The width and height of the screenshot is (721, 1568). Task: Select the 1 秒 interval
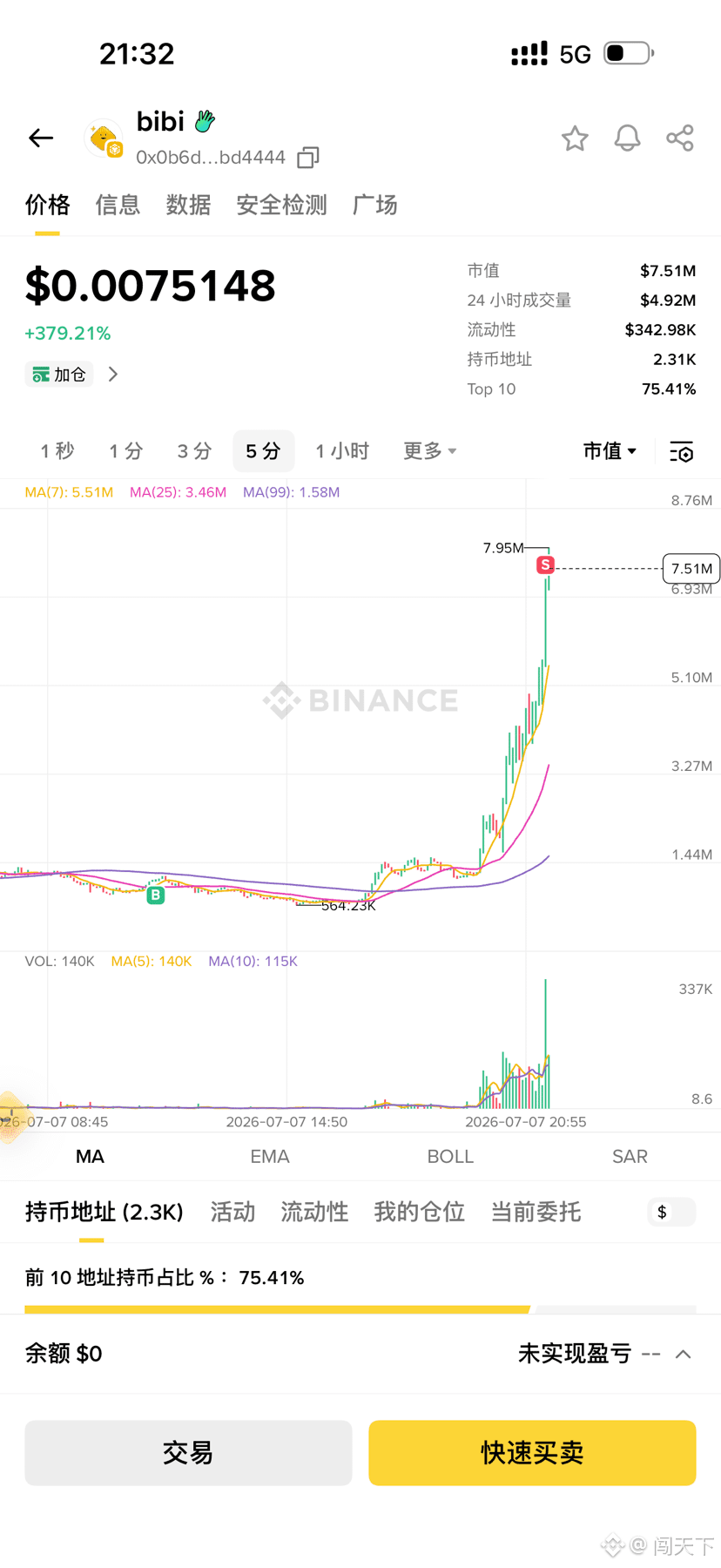click(57, 451)
